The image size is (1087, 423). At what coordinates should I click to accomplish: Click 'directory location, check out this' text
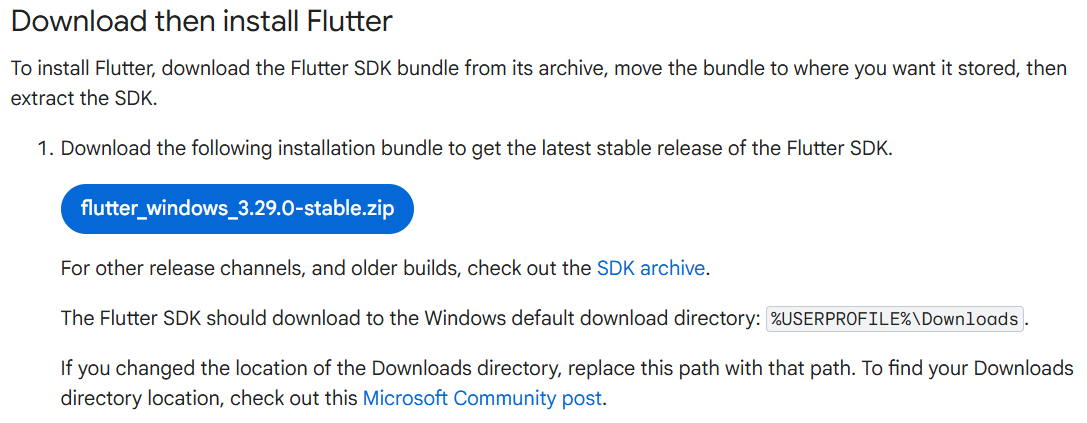click(209, 398)
